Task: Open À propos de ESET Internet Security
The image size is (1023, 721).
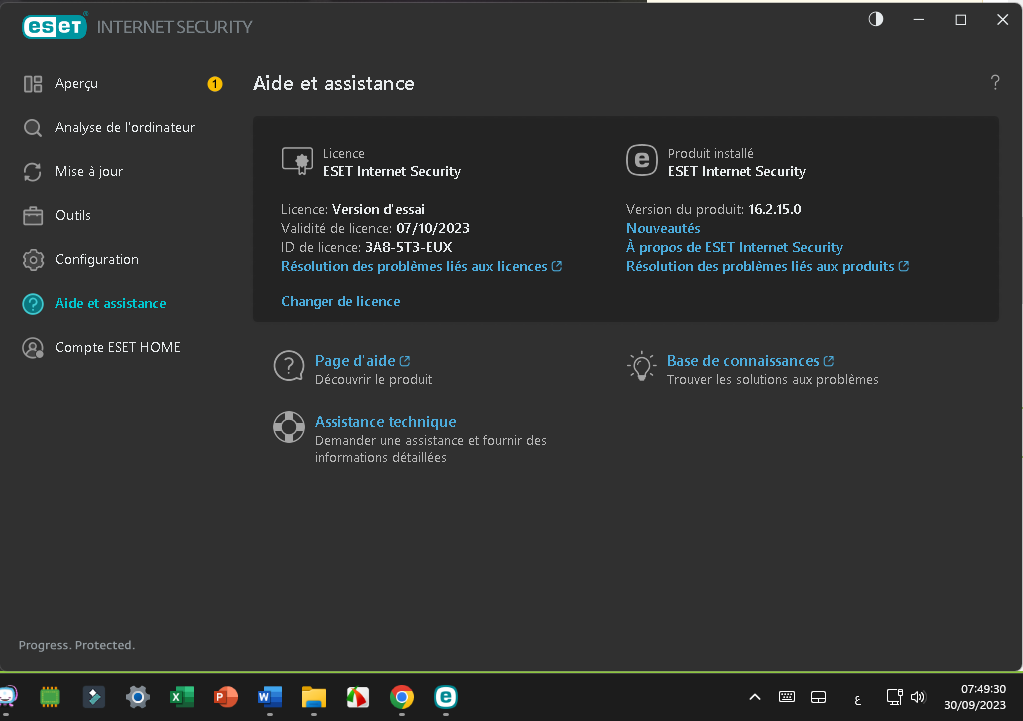Action: click(734, 247)
